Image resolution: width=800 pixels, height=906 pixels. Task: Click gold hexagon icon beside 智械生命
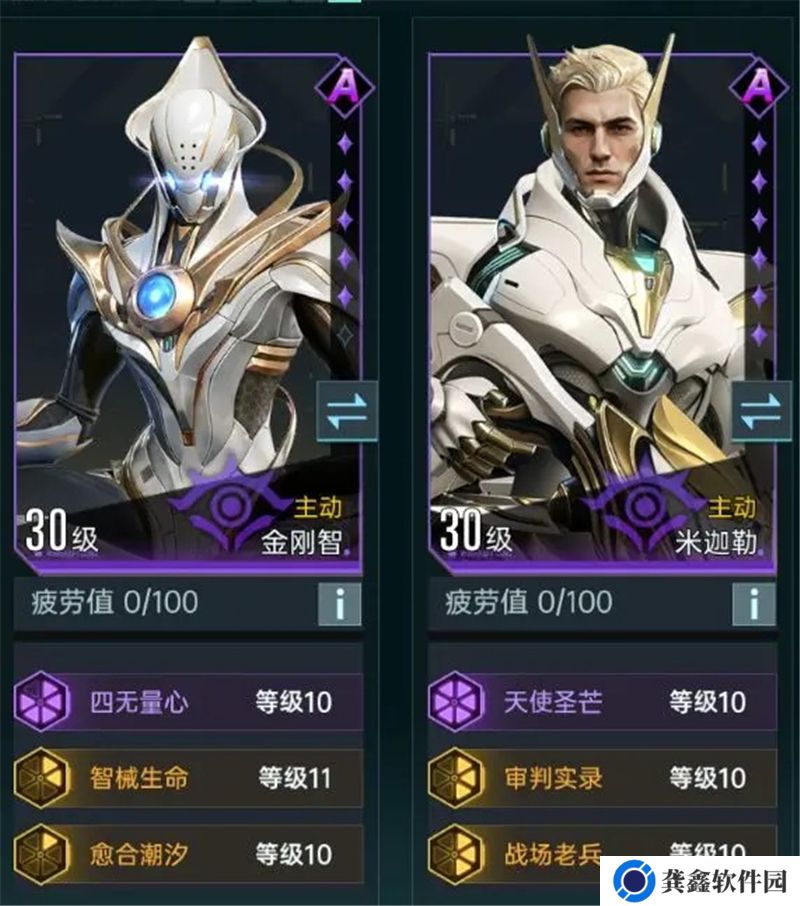point(42,778)
